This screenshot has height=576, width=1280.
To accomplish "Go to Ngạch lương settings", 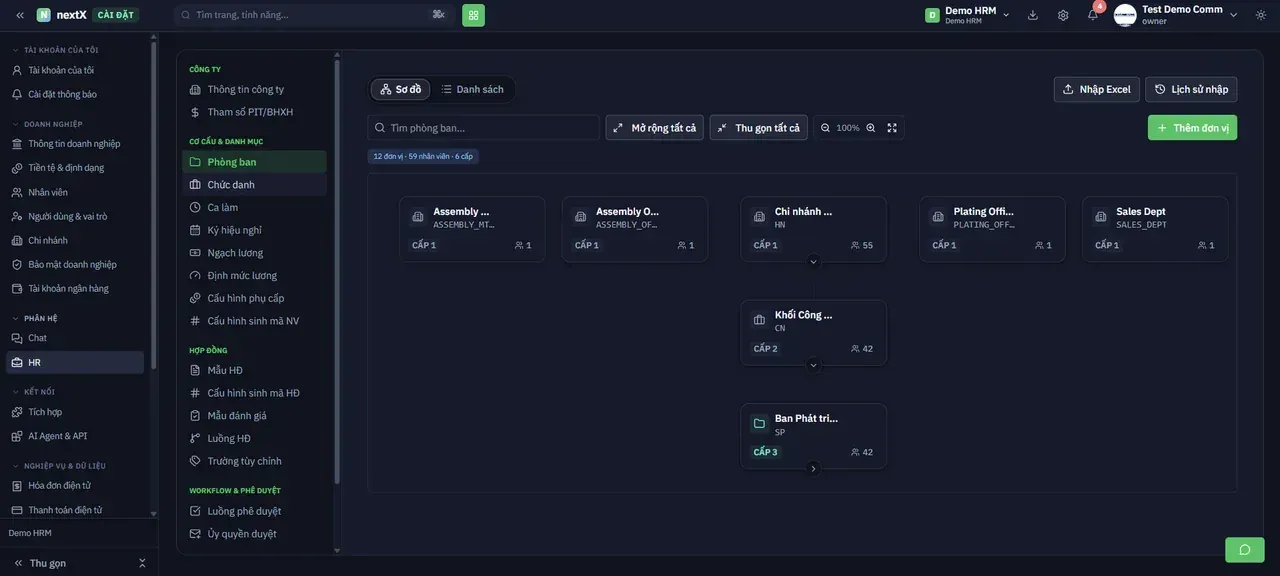I will [x=254, y=253].
